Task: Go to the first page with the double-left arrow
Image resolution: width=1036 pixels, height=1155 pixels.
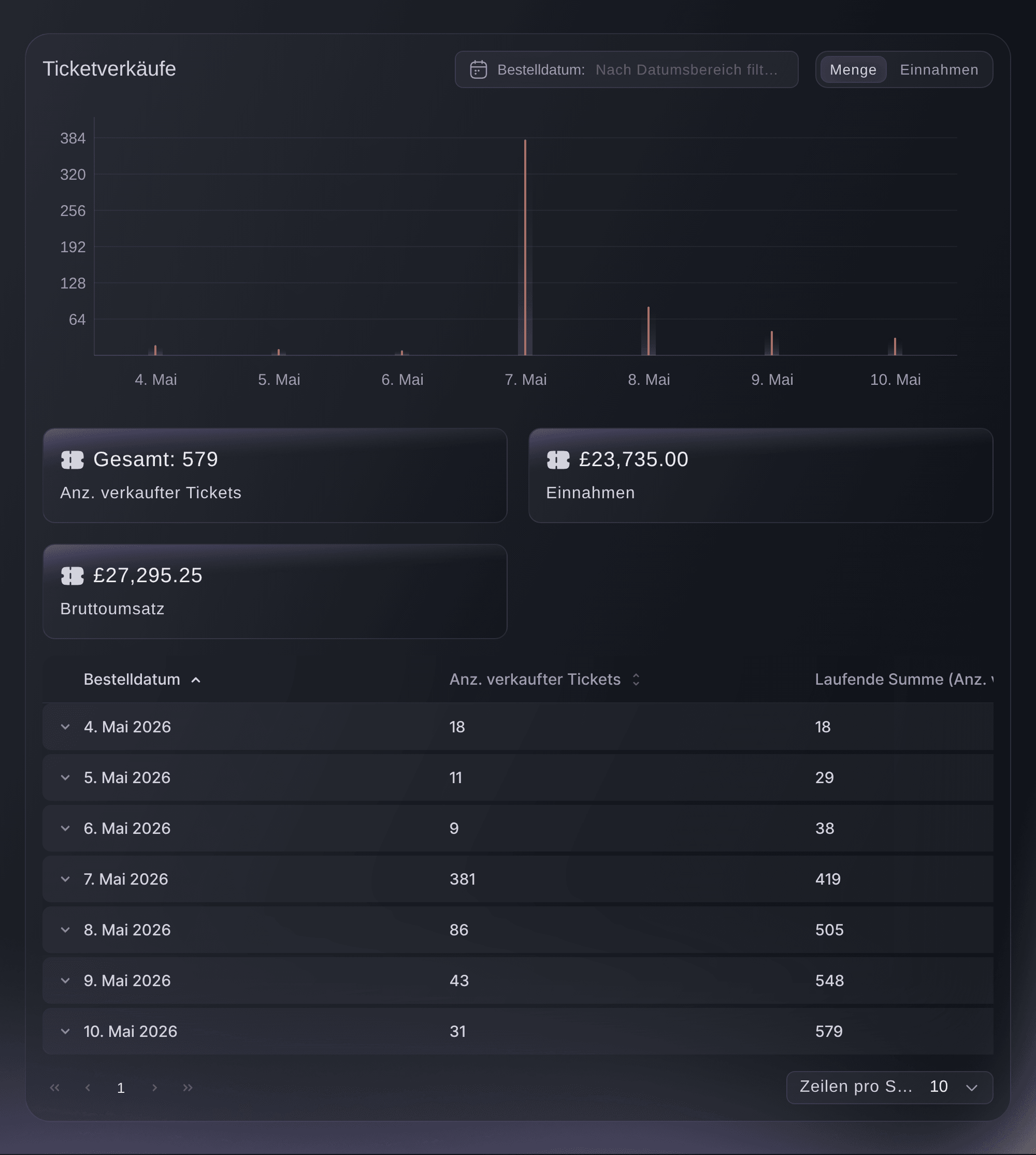Action: point(54,1087)
